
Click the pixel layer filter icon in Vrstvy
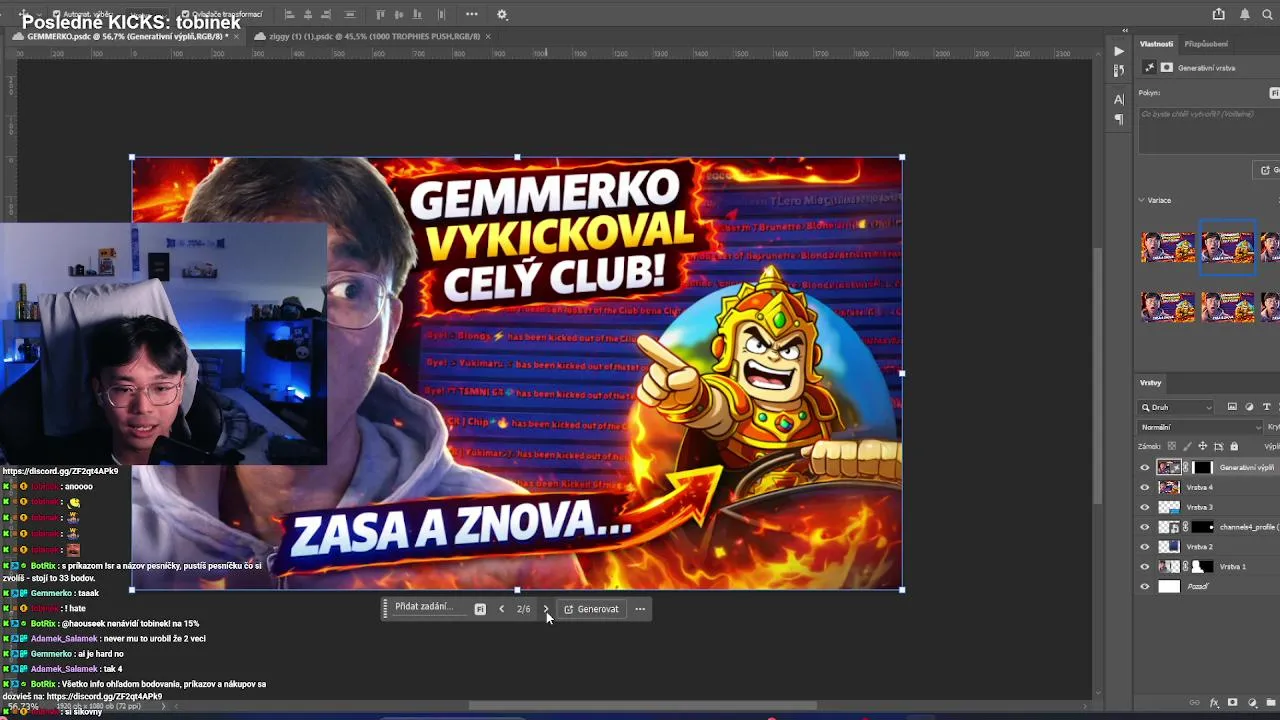click(1232, 407)
